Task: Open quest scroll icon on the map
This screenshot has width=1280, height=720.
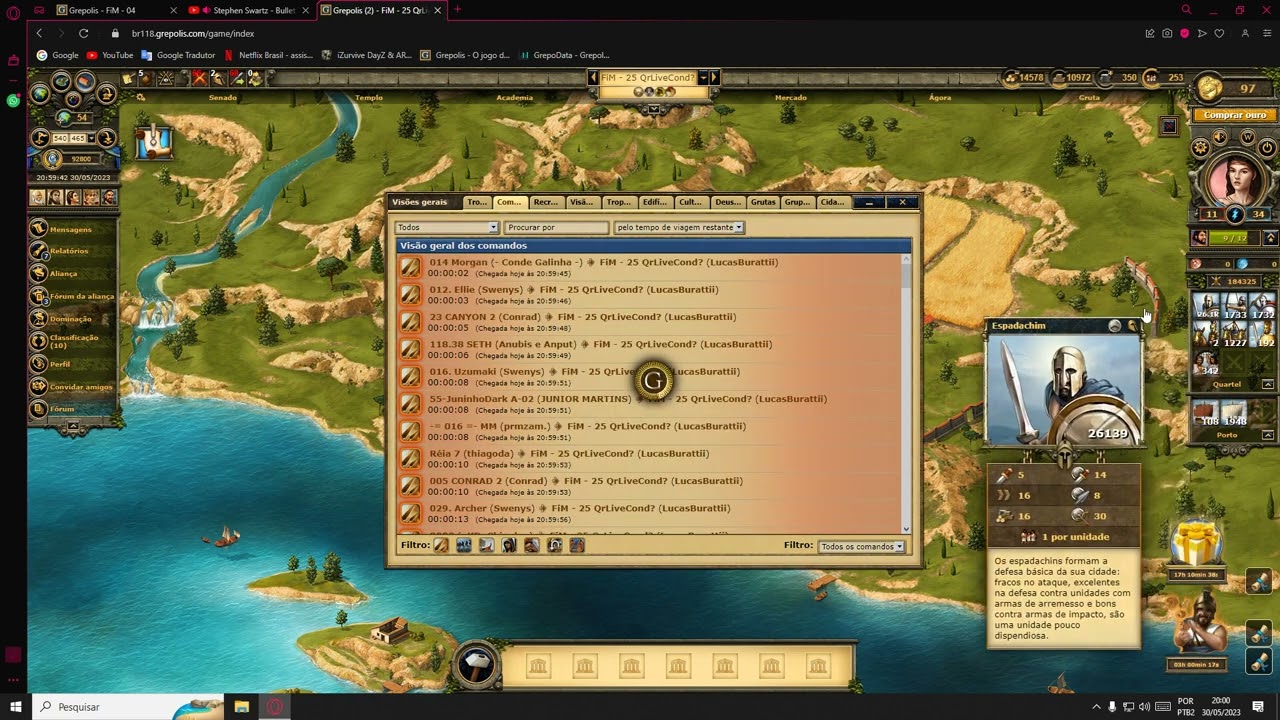Action: coord(154,142)
